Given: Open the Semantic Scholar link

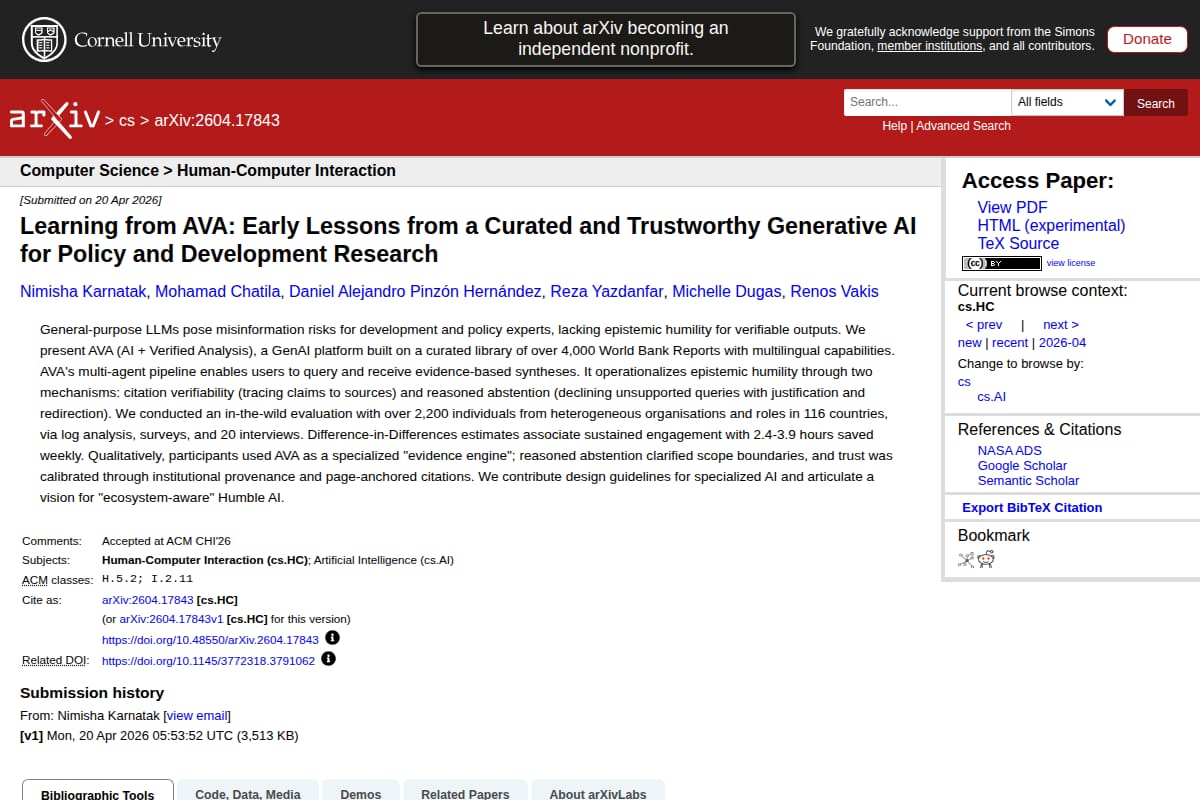Looking at the screenshot, I should (1028, 480).
